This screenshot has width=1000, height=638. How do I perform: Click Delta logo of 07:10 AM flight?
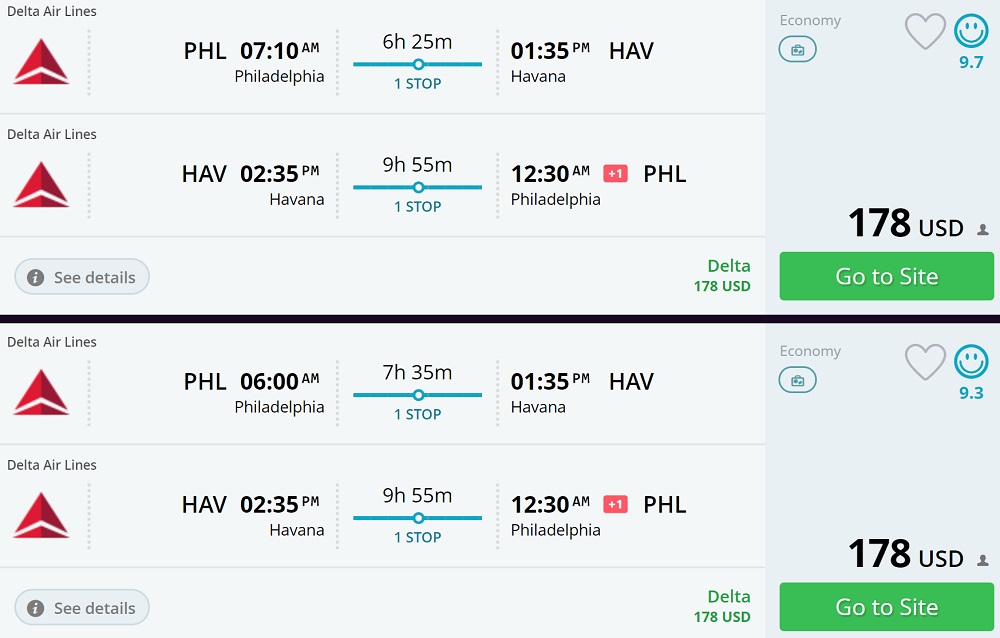tap(41, 62)
